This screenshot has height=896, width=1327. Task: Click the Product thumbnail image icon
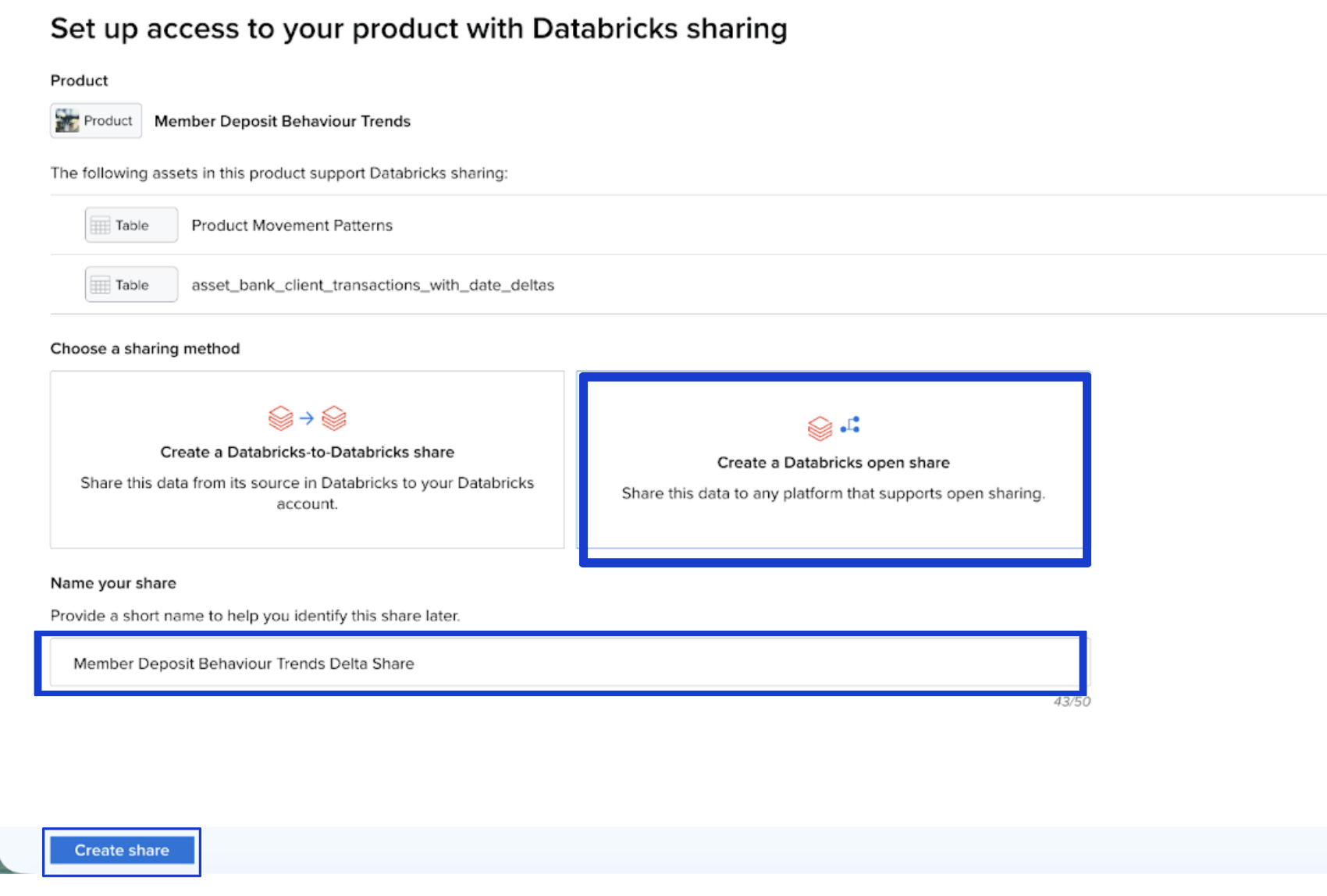[67, 121]
